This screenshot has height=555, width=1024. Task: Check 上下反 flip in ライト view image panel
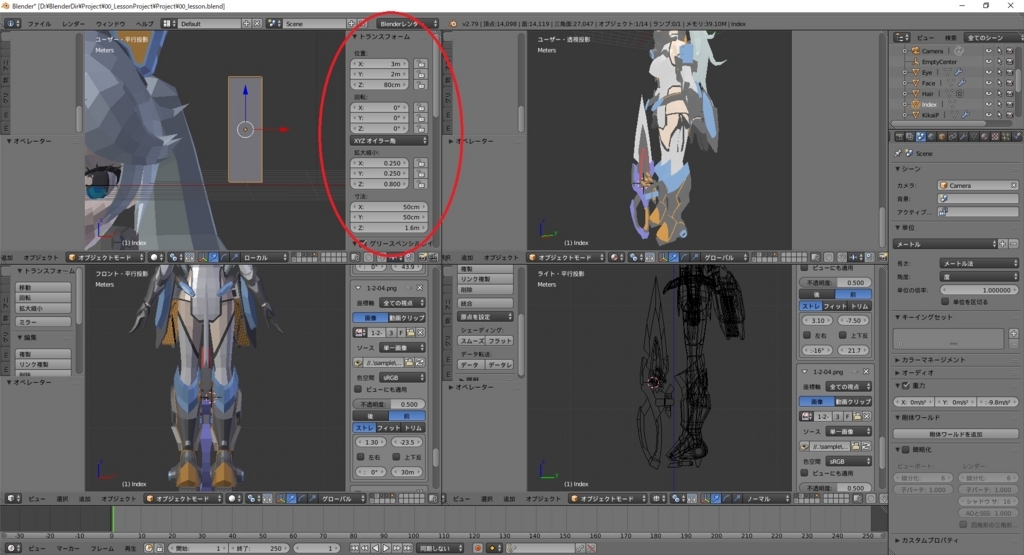coord(843,335)
